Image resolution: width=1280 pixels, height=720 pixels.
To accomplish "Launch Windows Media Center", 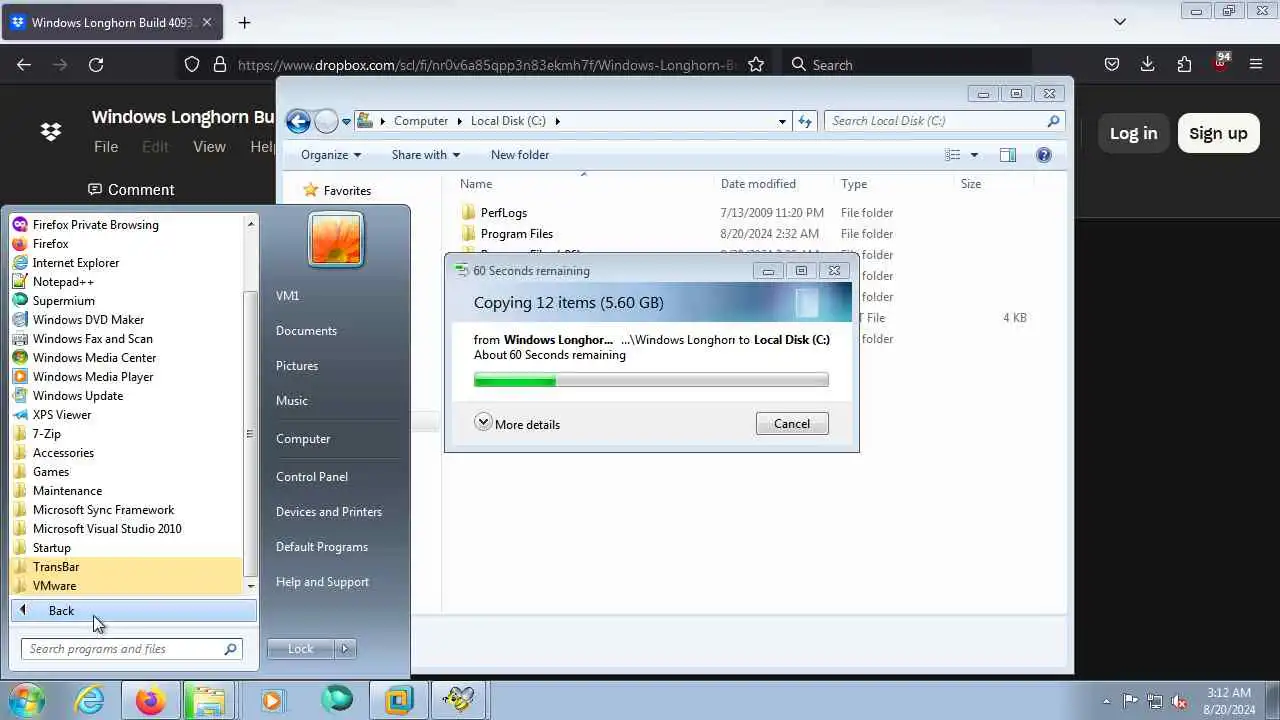I will (x=94, y=358).
